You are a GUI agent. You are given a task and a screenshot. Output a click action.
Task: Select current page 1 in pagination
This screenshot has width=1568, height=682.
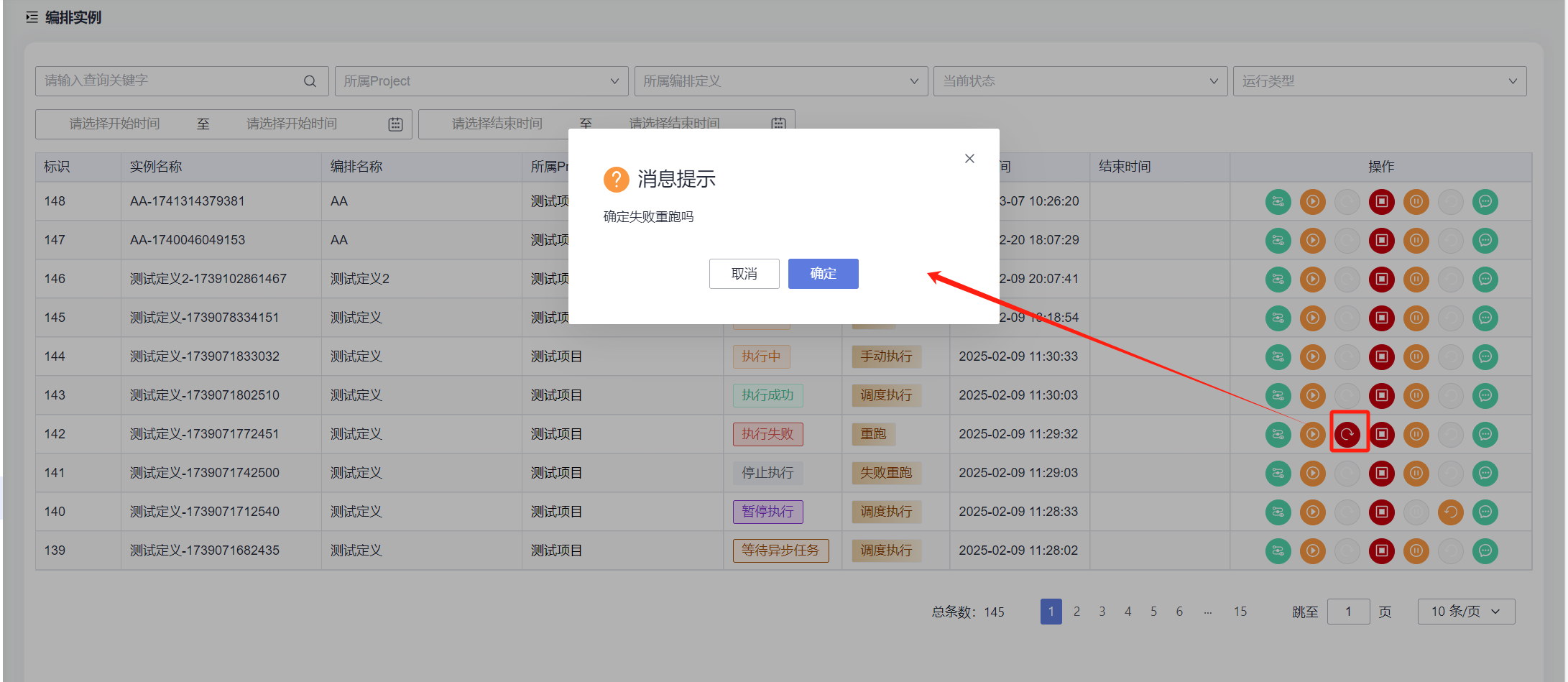click(1051, 612)
